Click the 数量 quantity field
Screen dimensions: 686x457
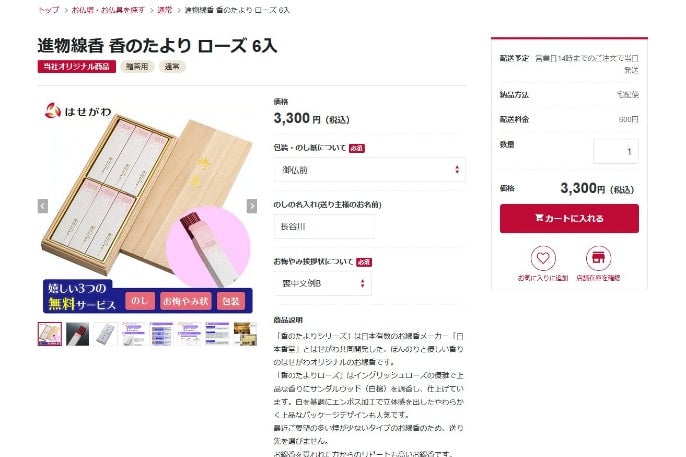coord(616,151)
